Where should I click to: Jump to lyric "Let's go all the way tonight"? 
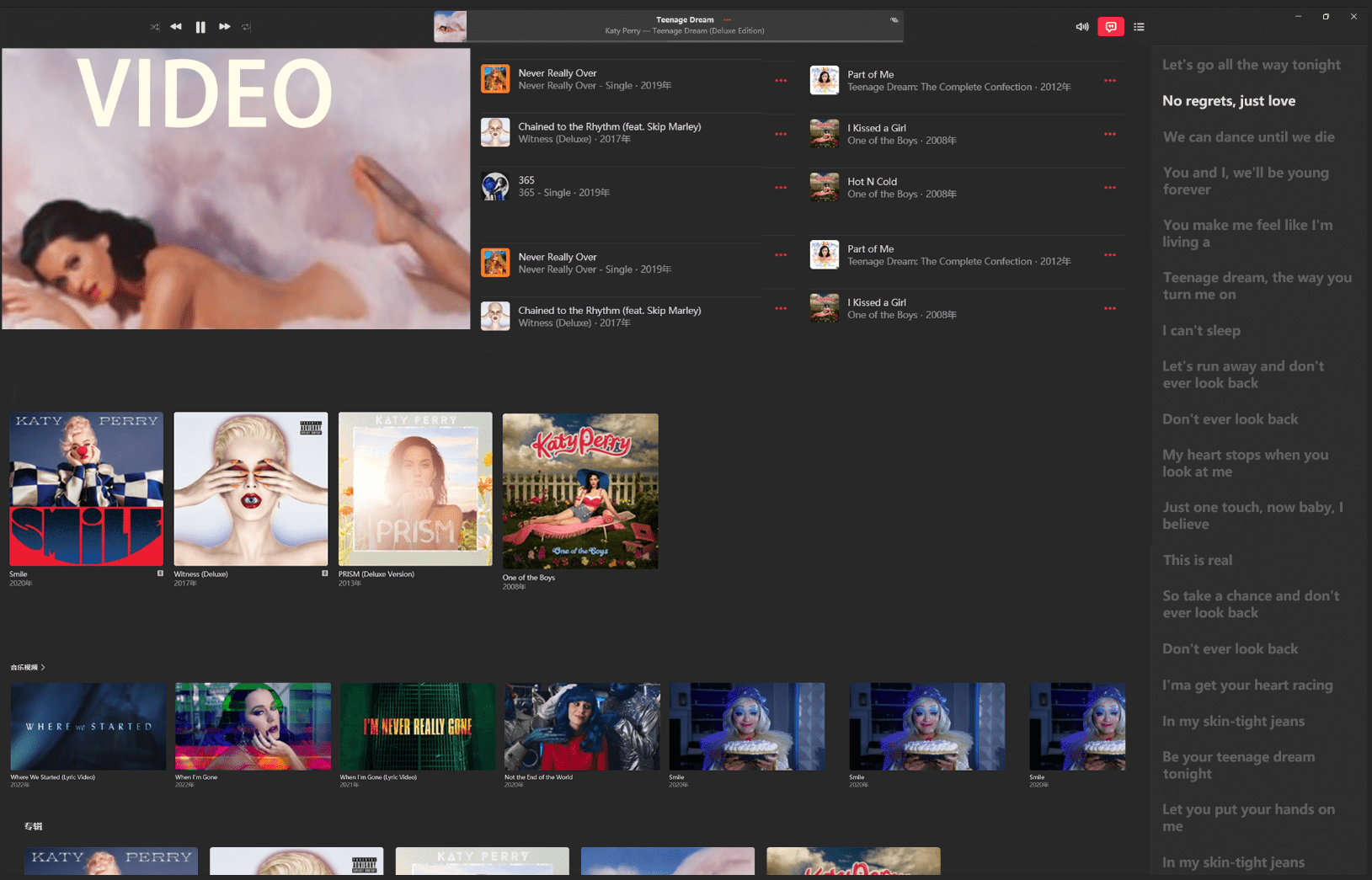coord(1251,65)
